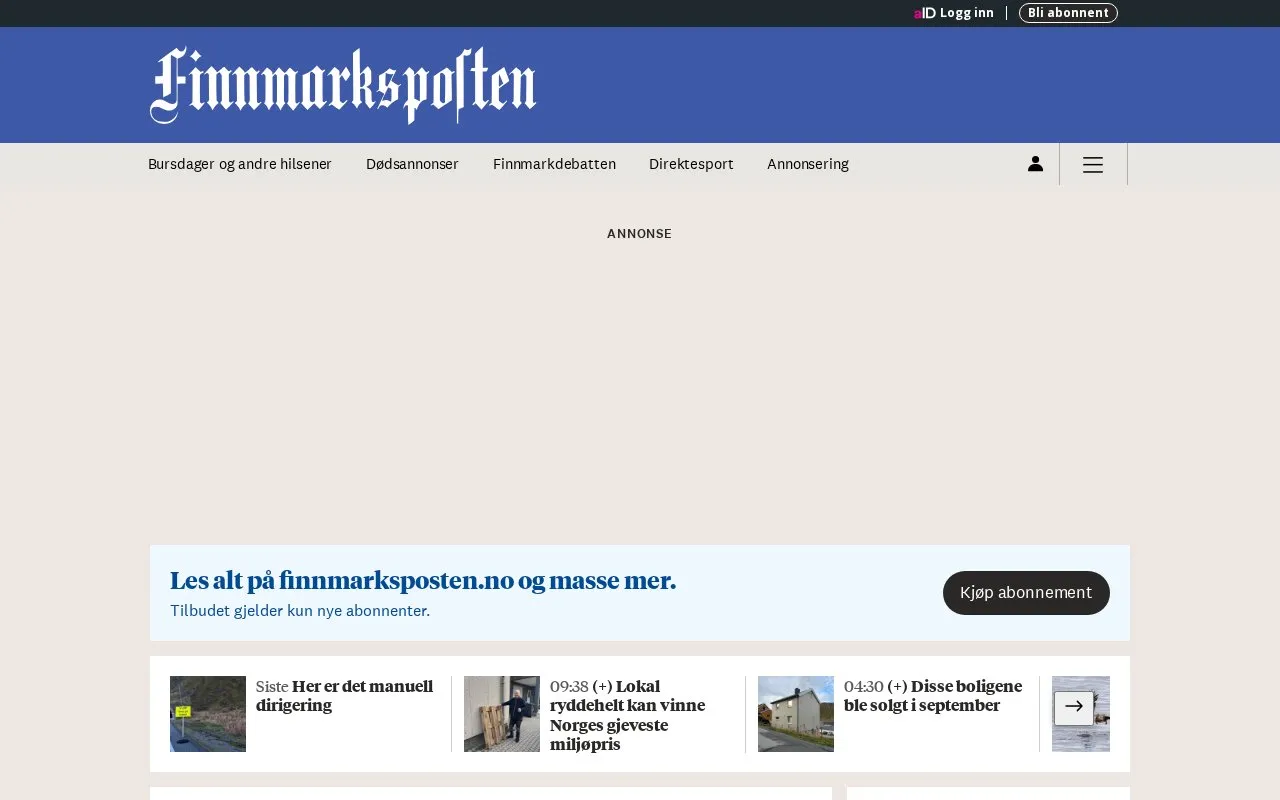
Task: Open 'Disse boligene ble solgt' article
Action: click(x=933, y=696)
